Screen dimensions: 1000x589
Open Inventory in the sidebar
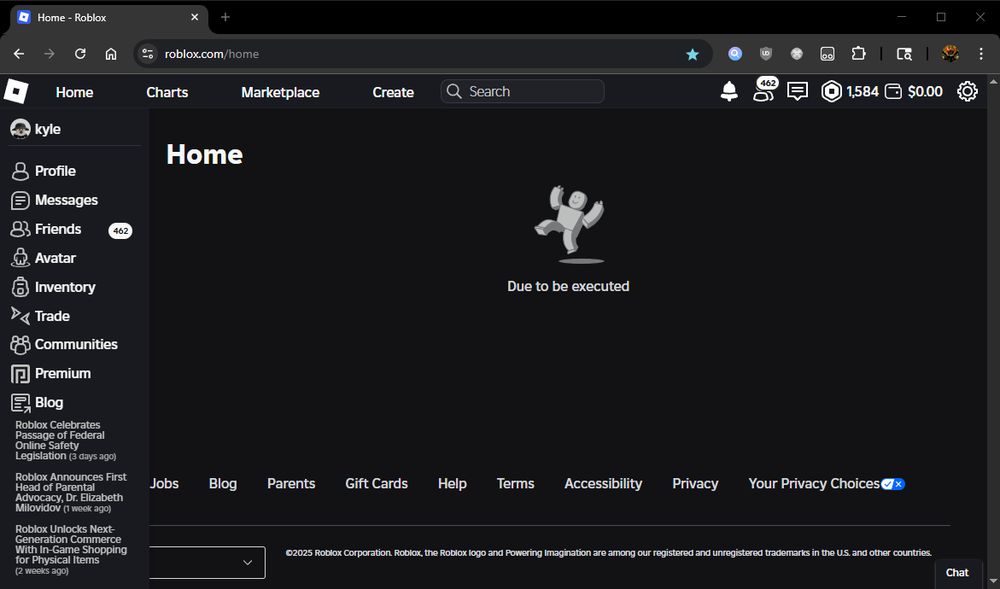[x=53, y=287]
